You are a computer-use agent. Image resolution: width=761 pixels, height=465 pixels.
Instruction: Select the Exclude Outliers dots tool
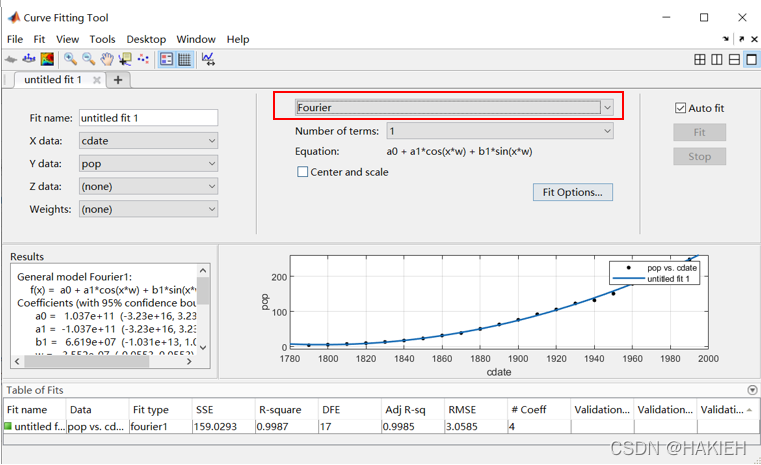coord(143,59)
